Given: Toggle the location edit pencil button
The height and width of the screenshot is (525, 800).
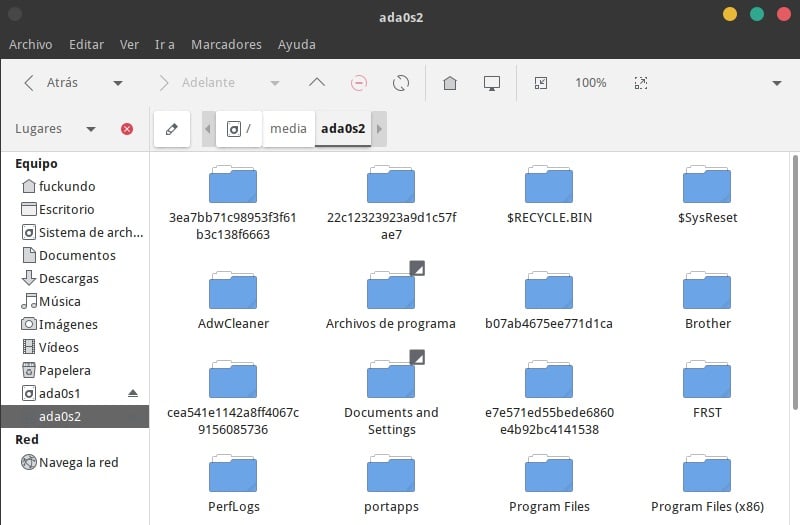Looking at the screenshot, I should click(x=172, y=129).
